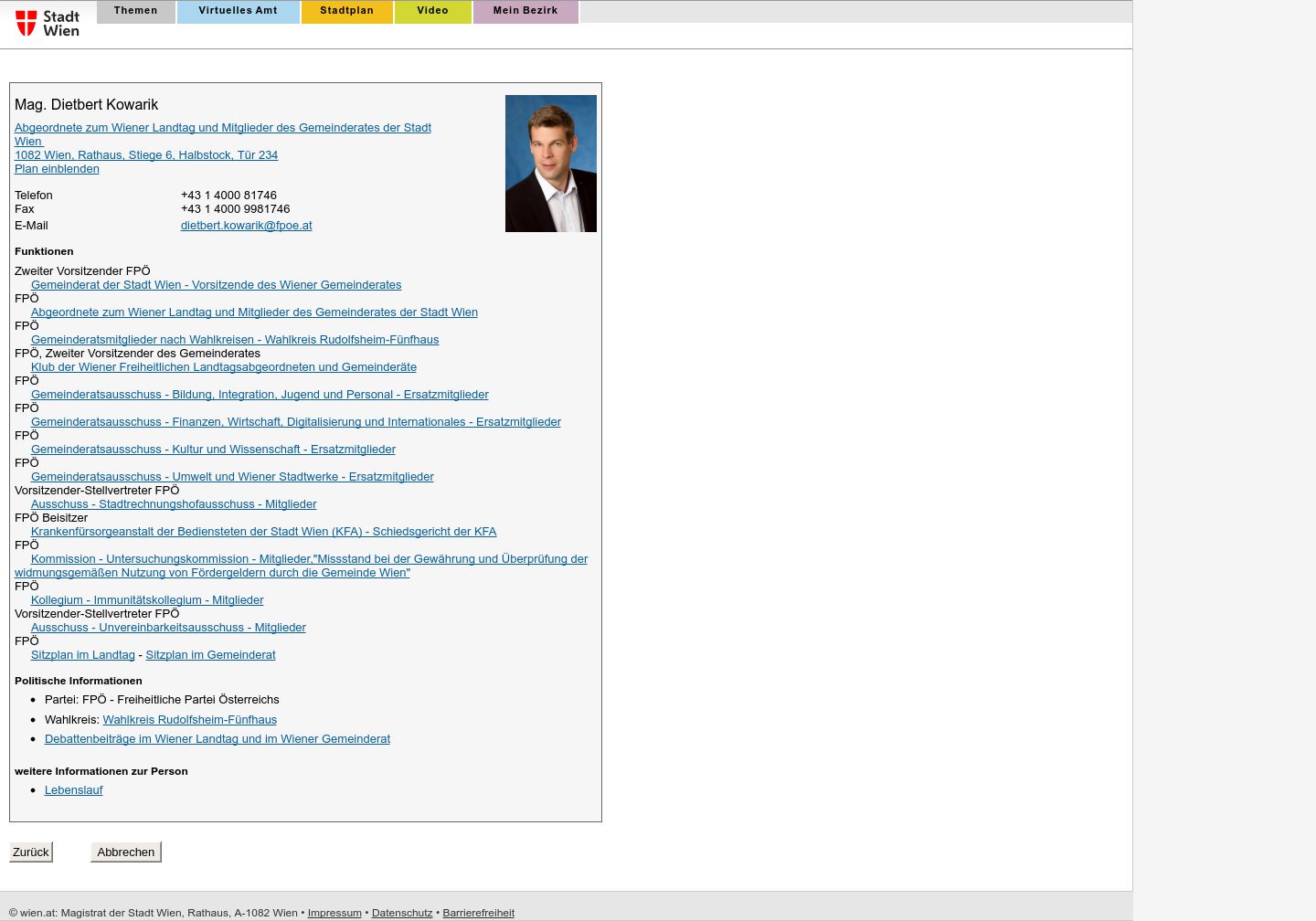This screenshot has height=921, width=1316.
Task: Open Debattenbeiträge im Wiener Landtag link
Action: coord(218,739)
